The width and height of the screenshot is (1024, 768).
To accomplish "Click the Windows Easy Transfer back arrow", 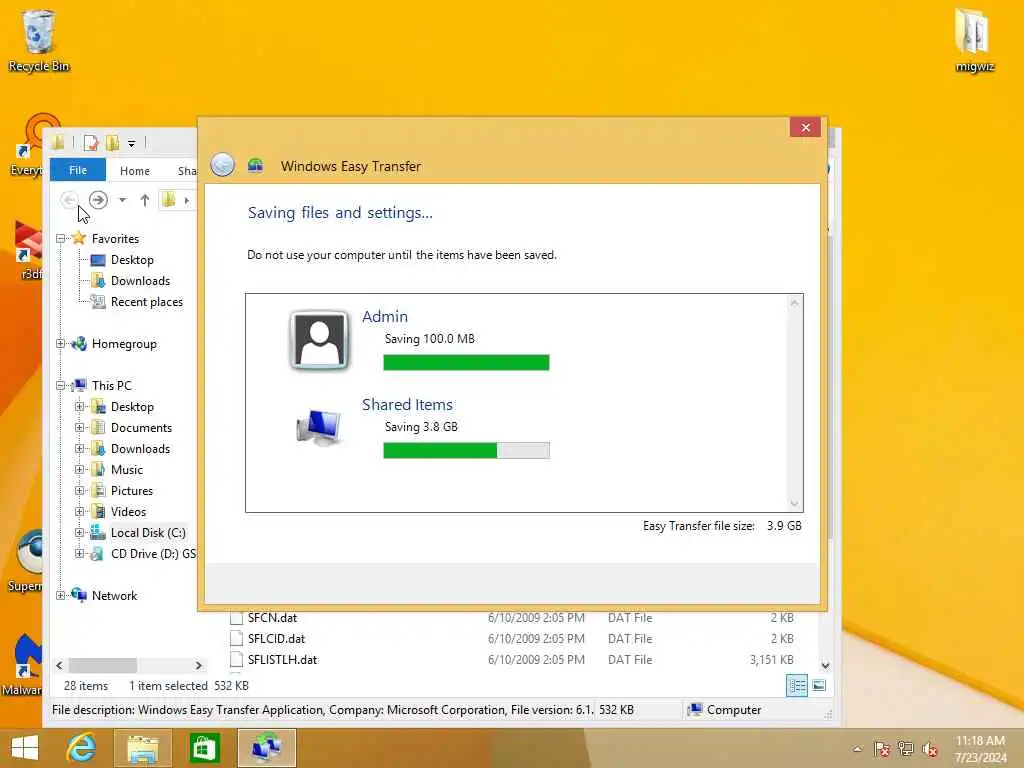I will [222, 165].
